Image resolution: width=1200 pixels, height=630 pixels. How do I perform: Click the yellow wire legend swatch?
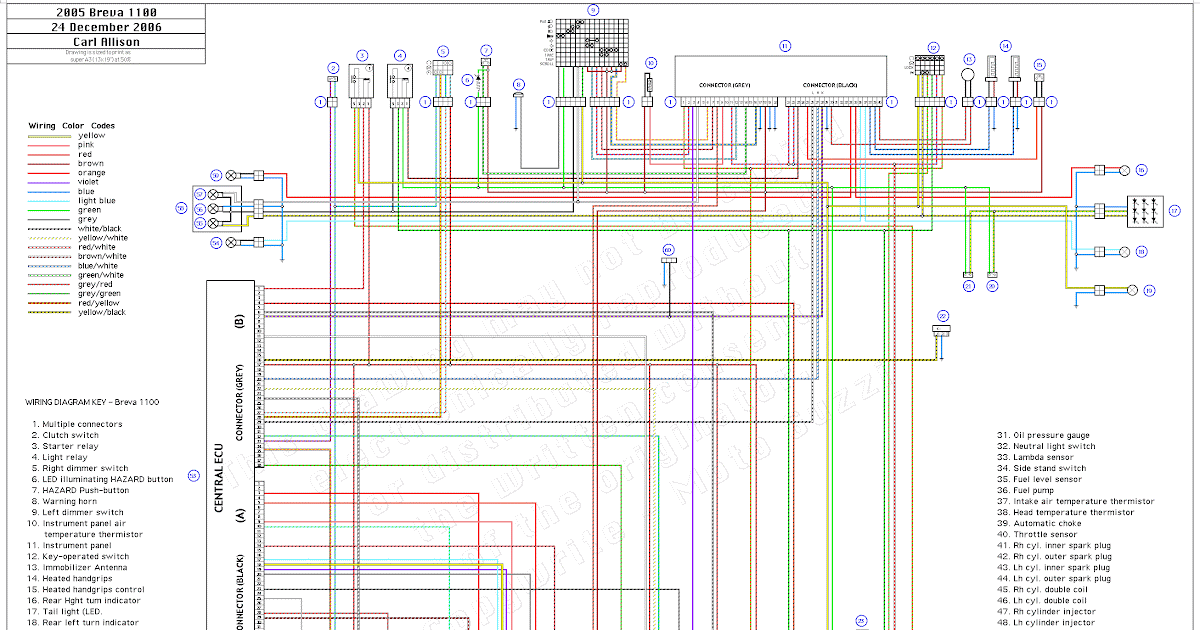pyautogui.click(x=48, y=135)
